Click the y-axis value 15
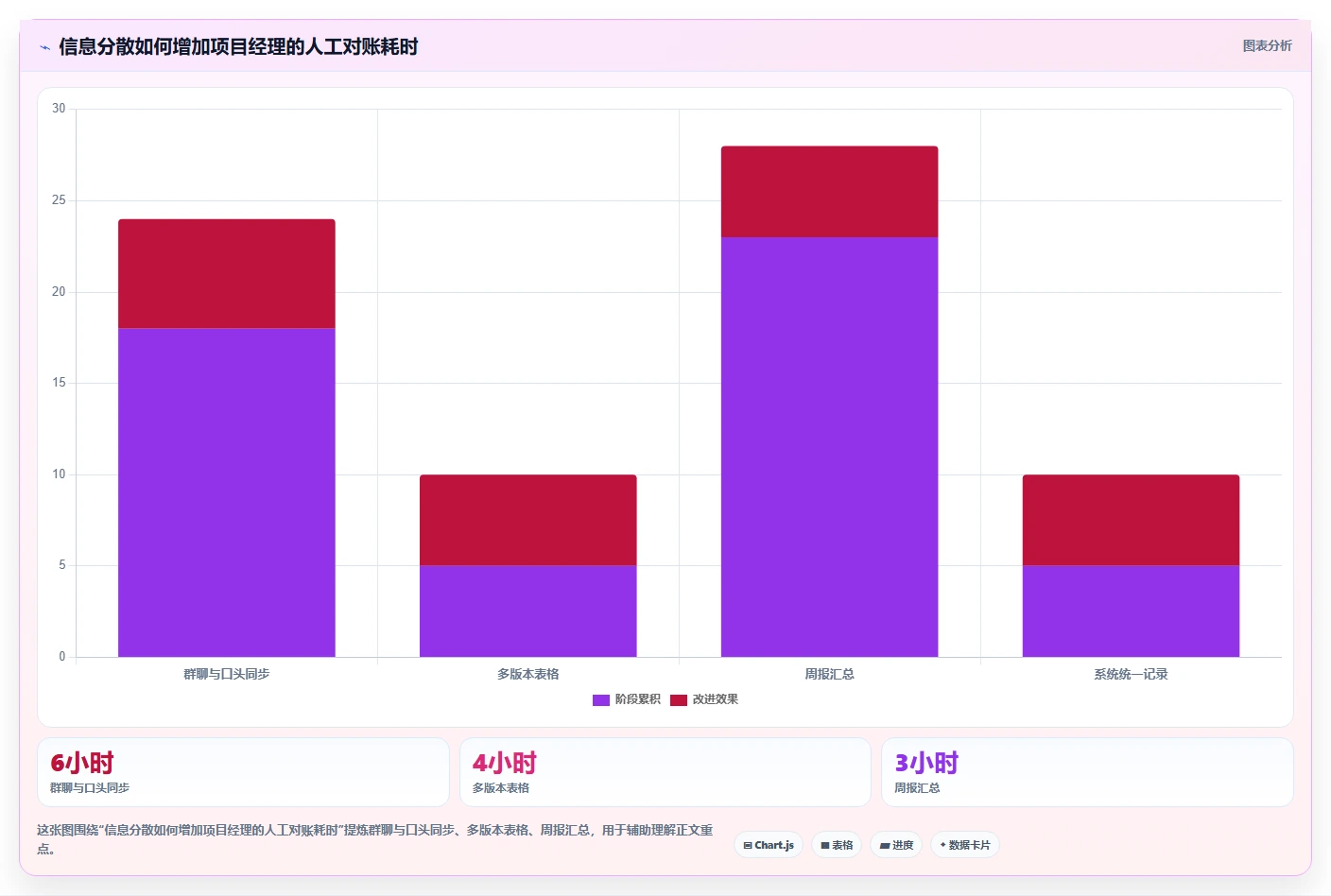 point(59,383)
